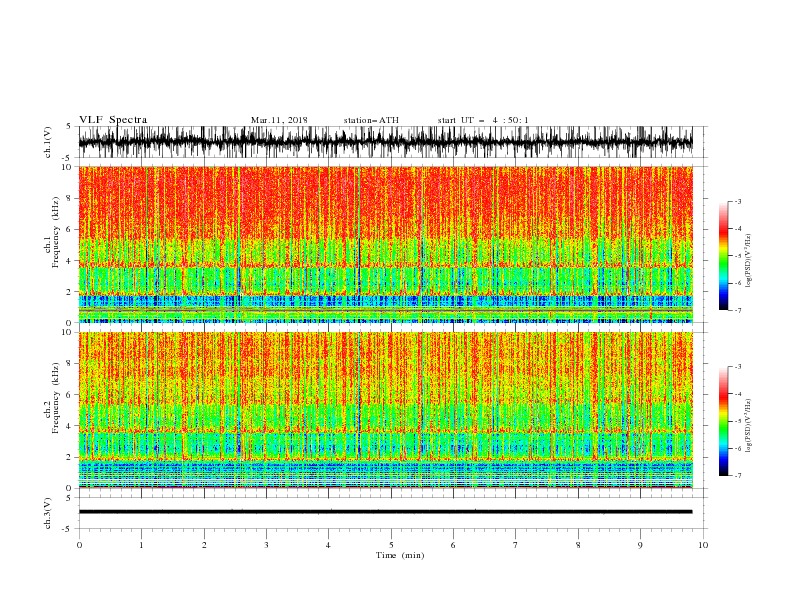792x612 pixels.
Task: Click the time axis tick label "5"
Action: tap(391, 545)
